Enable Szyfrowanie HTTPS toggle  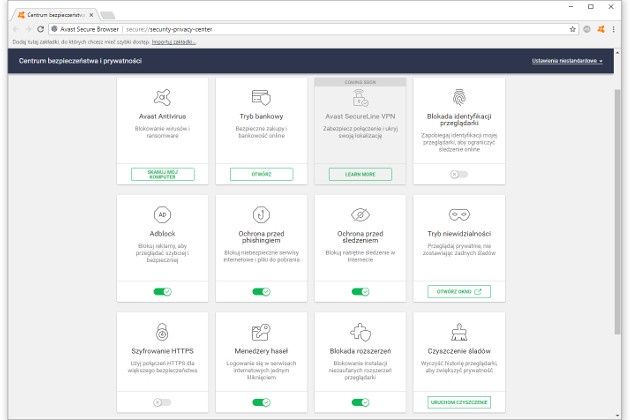[162, 402]
